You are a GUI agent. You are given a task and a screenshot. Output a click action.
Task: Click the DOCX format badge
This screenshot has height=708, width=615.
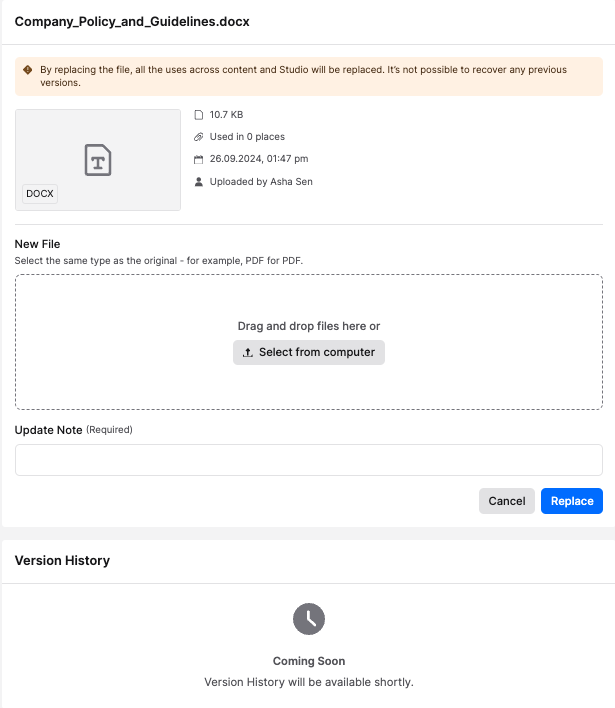[x=40, y=194]
